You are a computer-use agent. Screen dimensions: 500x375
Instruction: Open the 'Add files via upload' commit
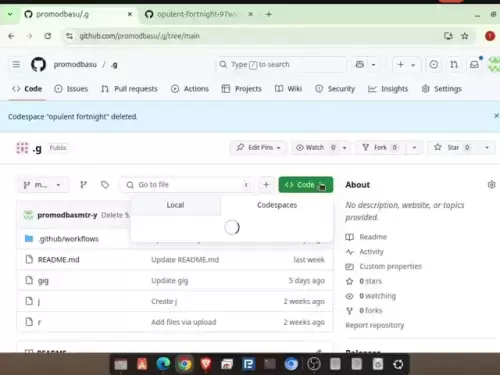coord(184,322)
